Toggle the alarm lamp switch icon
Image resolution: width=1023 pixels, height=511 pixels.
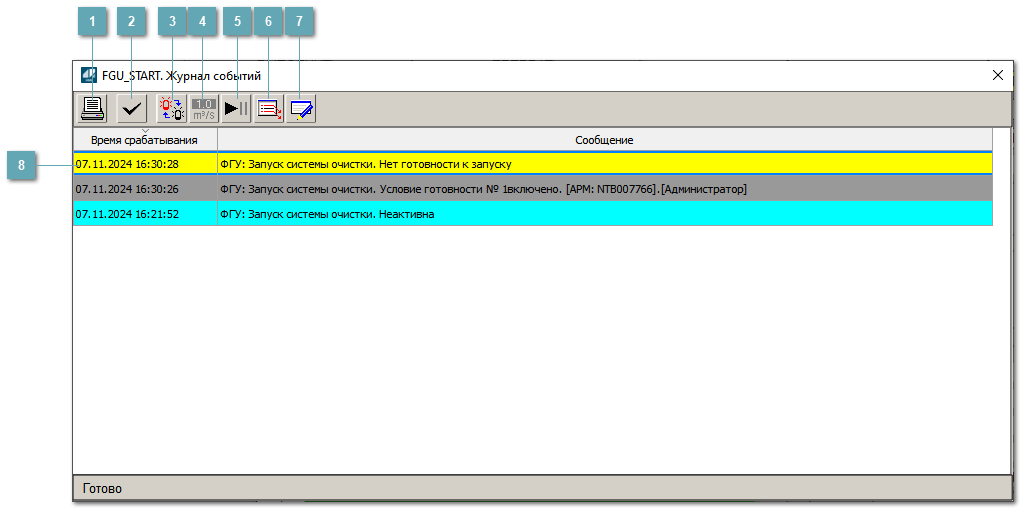[172, 109]
